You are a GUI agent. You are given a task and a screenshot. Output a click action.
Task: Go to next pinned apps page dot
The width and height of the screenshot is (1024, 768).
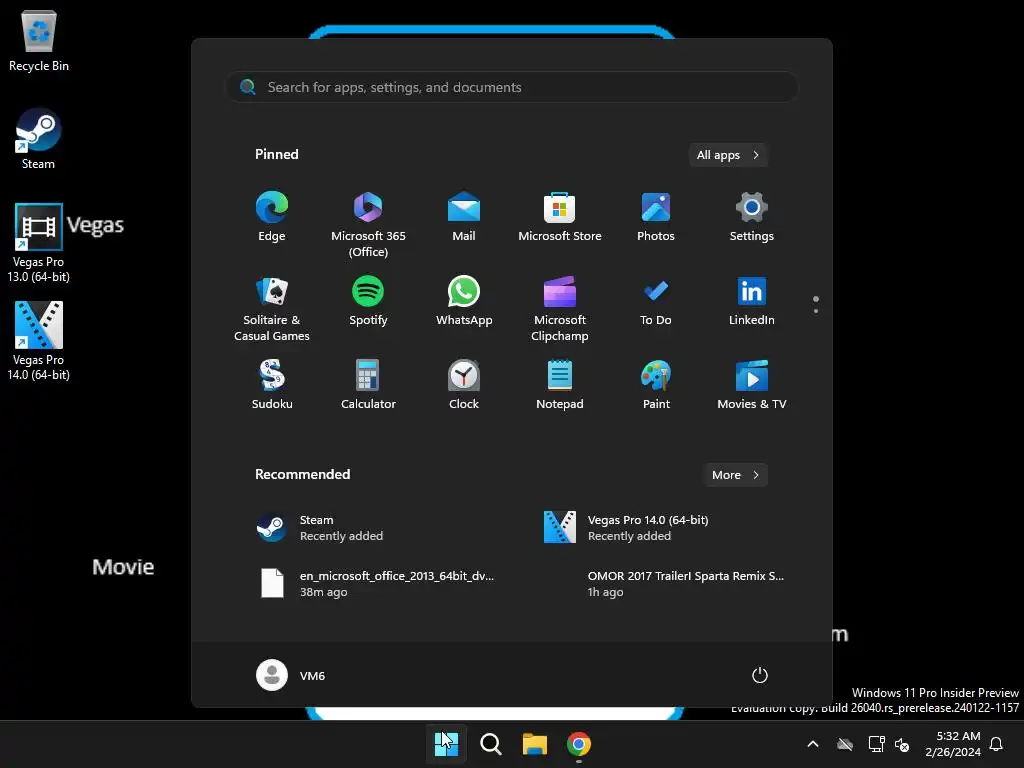(x=816, y=310)
